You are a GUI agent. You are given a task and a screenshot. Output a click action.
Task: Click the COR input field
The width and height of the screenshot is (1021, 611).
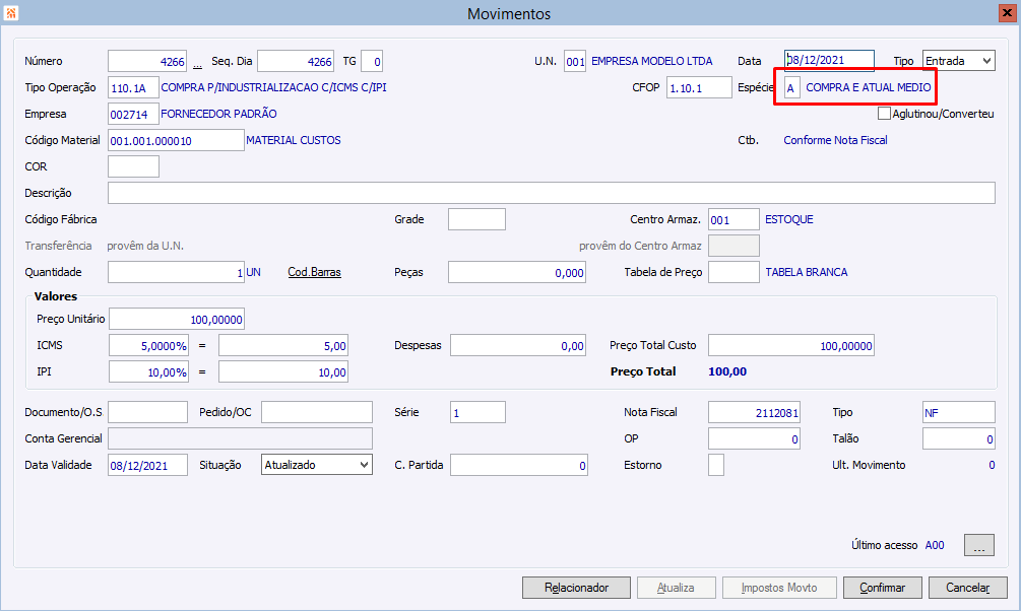pyautogui.click(x=133, y=167)
